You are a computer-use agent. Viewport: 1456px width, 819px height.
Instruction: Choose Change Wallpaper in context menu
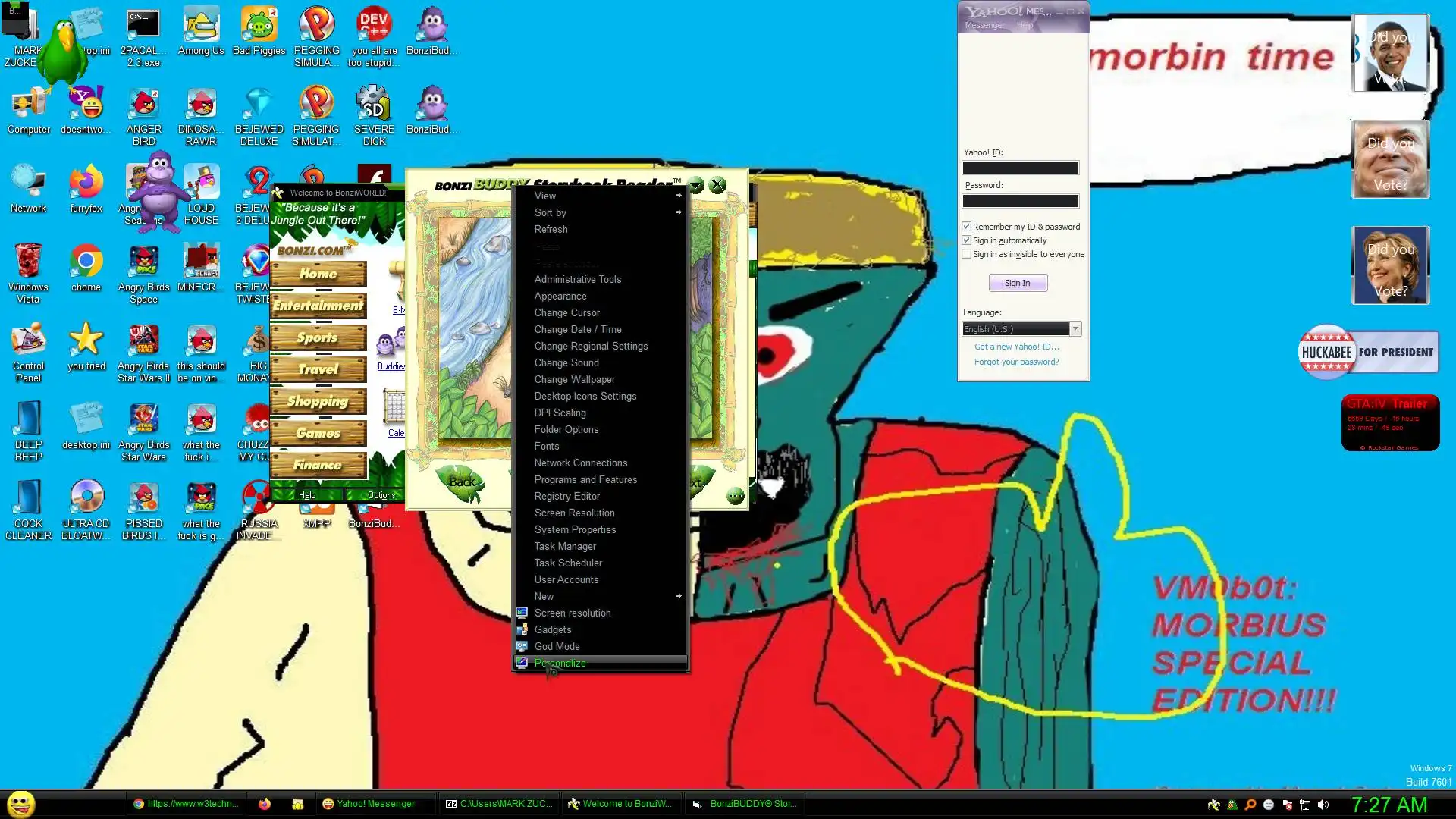click(574, 379)
